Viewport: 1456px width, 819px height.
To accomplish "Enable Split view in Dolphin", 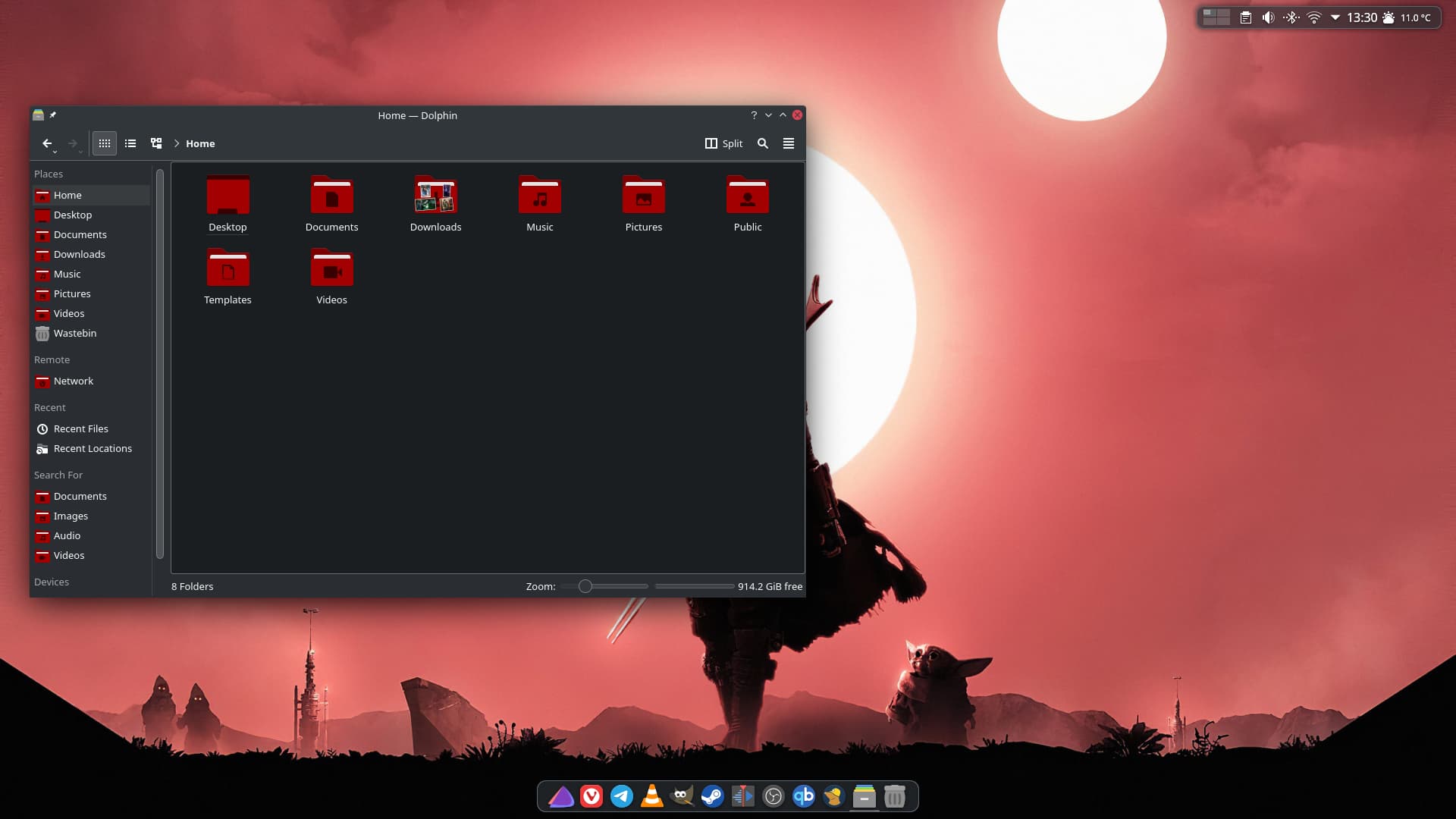I will [723, 143].
